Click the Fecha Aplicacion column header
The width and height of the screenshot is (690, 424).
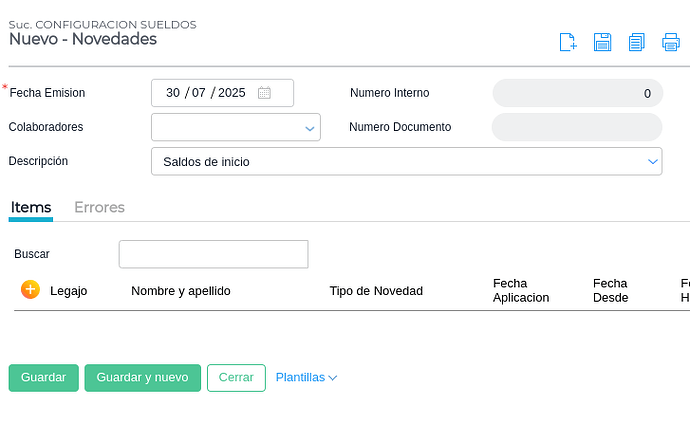tap(521, 291)
